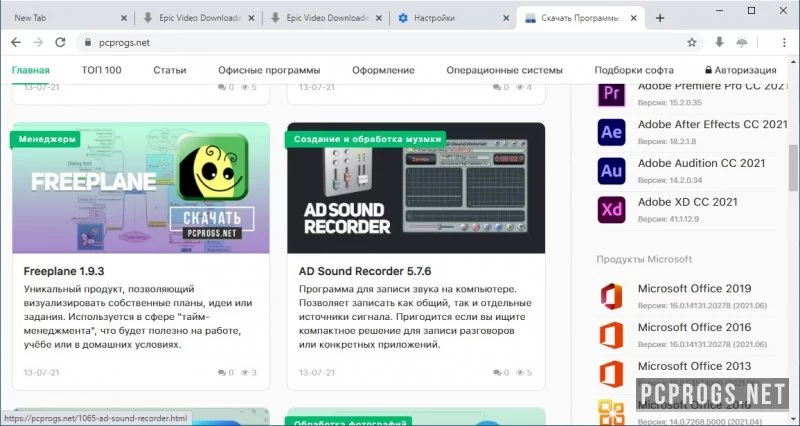Close the Настройки tab
800x426 pixels.
506,18
